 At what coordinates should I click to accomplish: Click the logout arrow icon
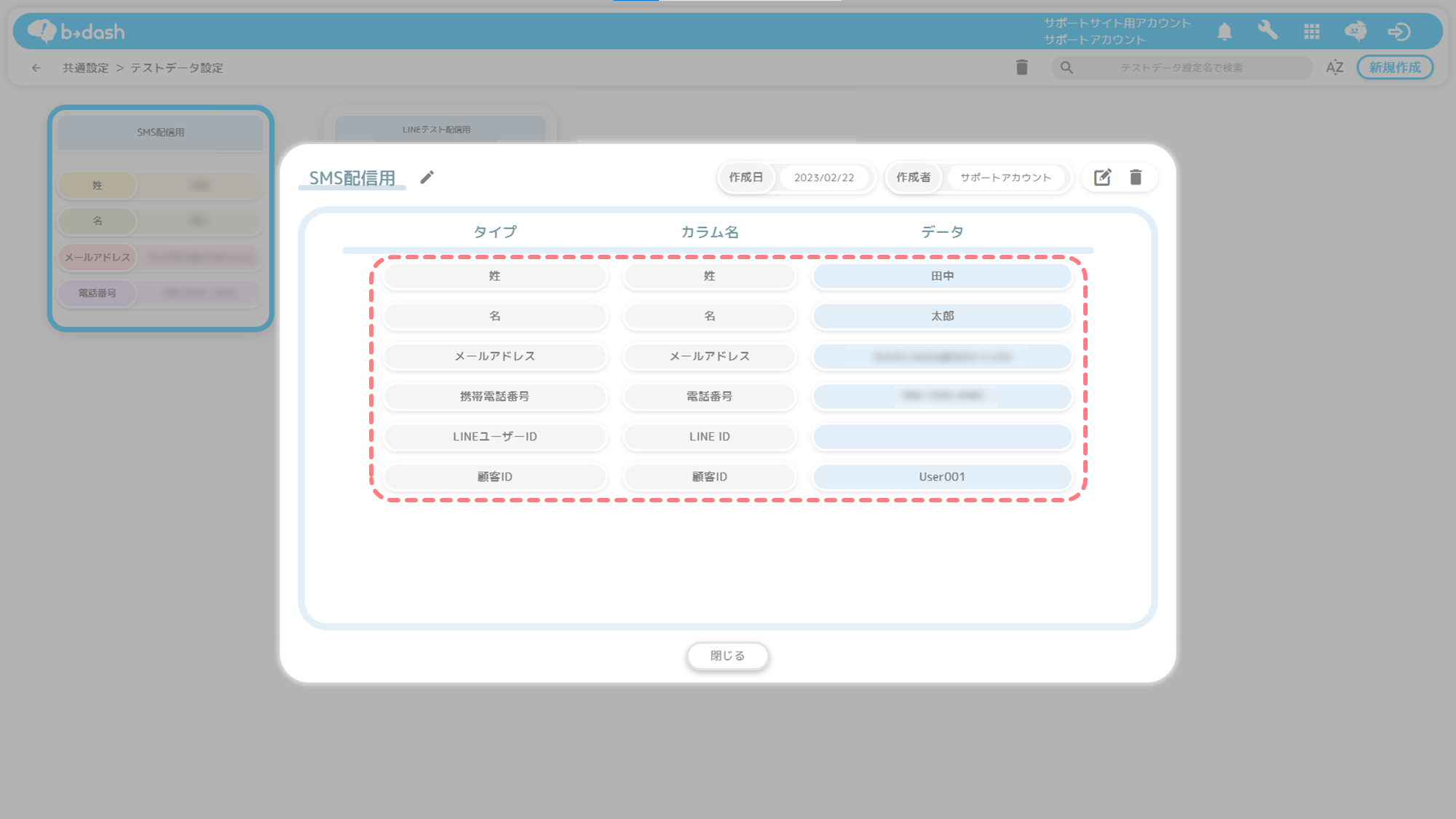tap(1398, 31)
